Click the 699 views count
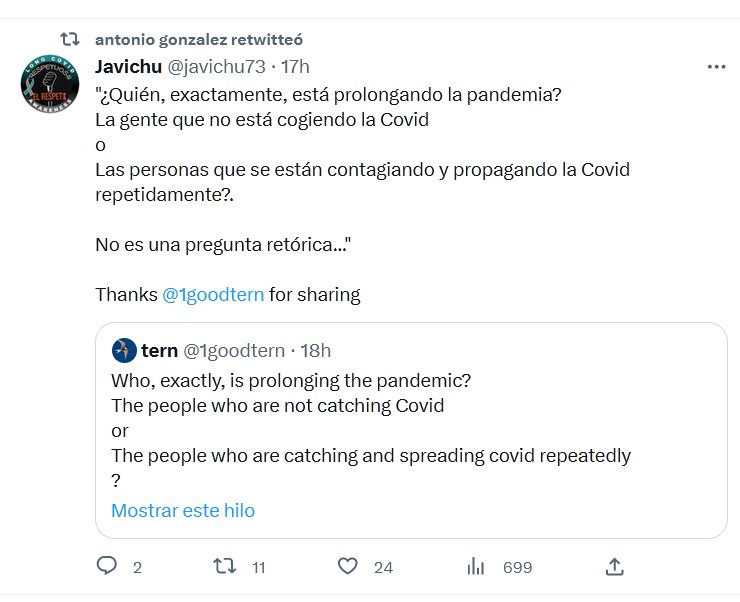The image size is (740, 602). pos(517,567)
